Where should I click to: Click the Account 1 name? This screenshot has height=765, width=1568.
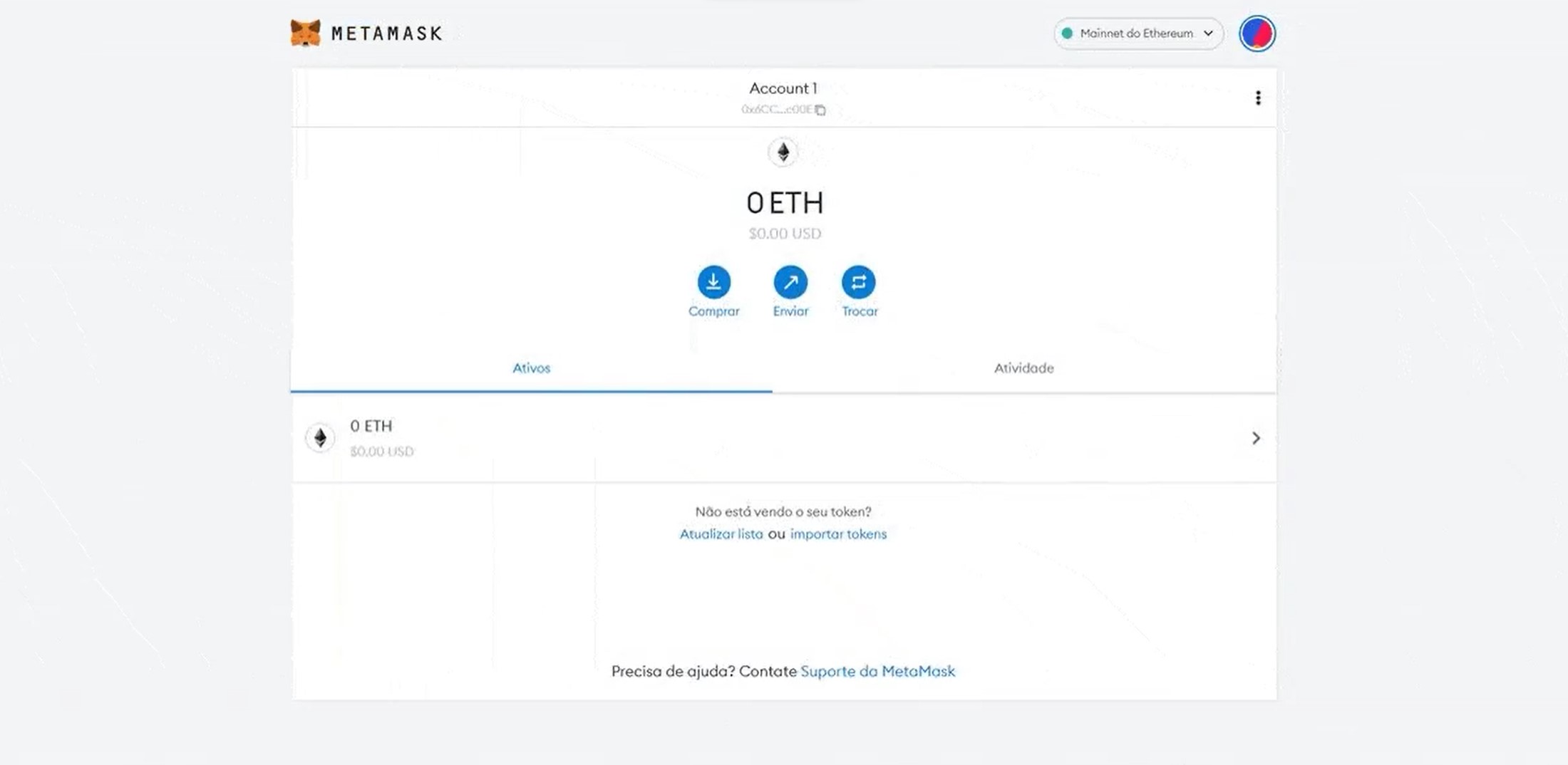point(783,88)
